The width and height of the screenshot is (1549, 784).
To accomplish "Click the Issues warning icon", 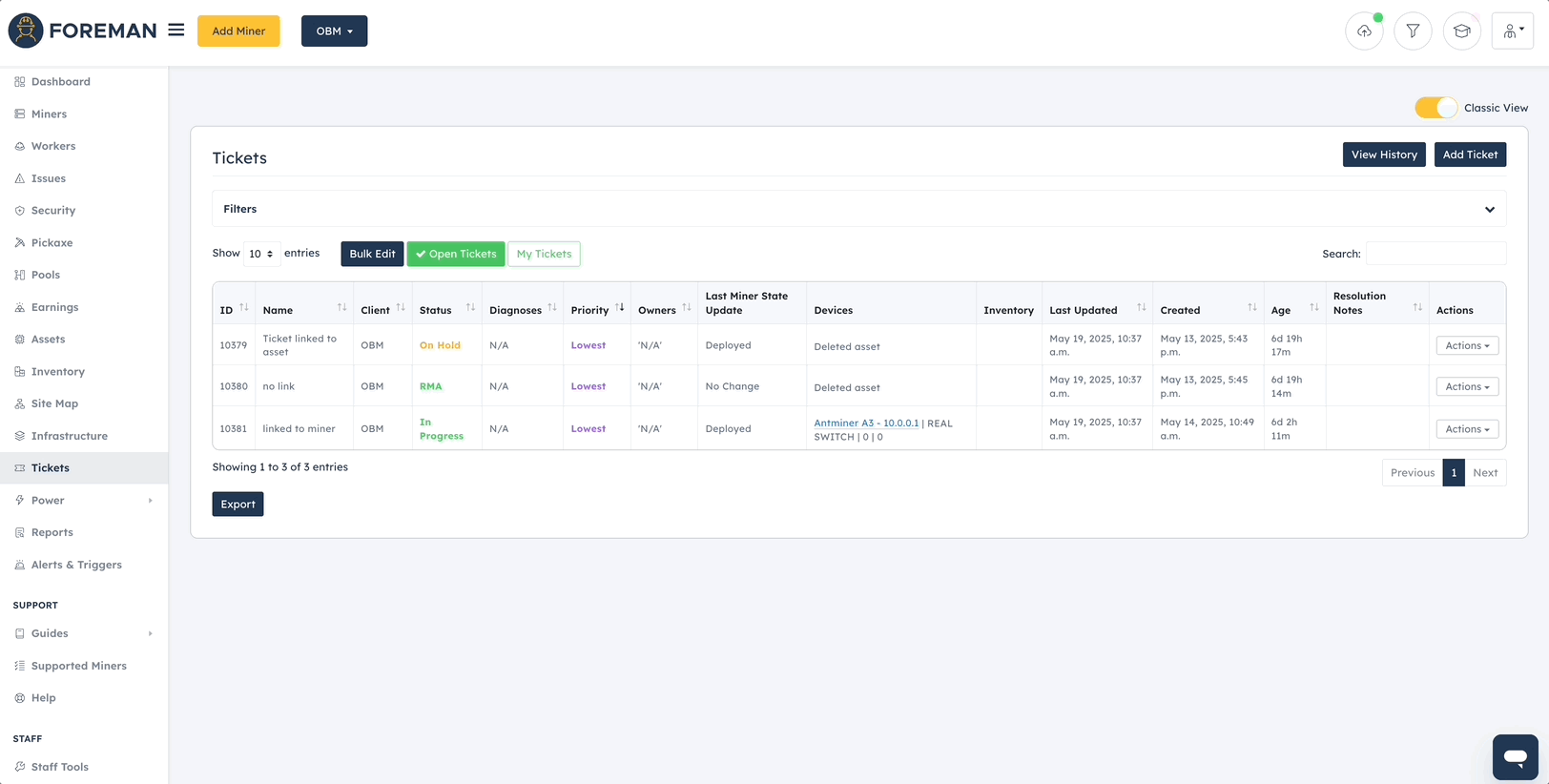I will [20, 178].
